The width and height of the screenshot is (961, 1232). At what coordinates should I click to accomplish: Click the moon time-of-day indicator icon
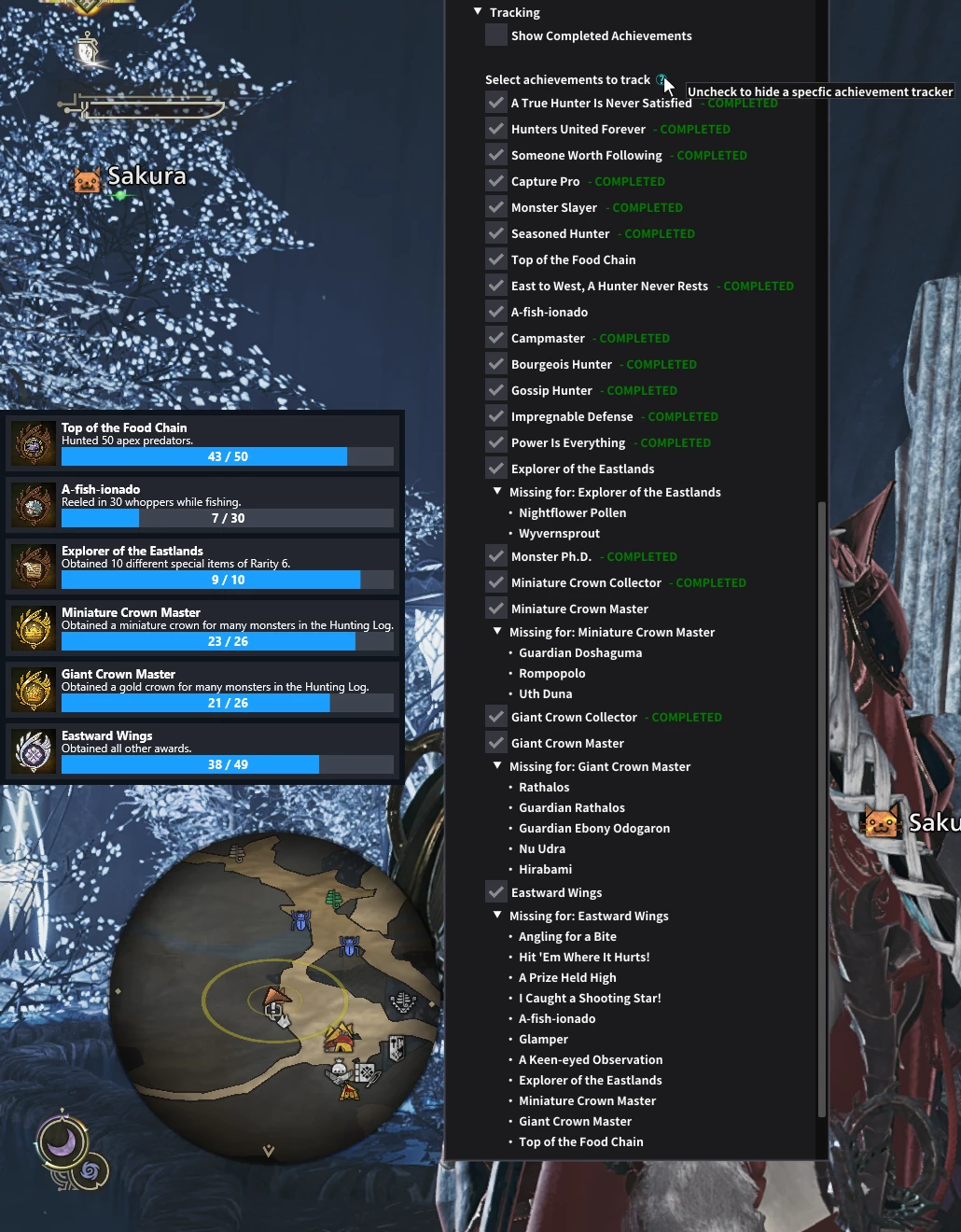tap(62, 1142)
